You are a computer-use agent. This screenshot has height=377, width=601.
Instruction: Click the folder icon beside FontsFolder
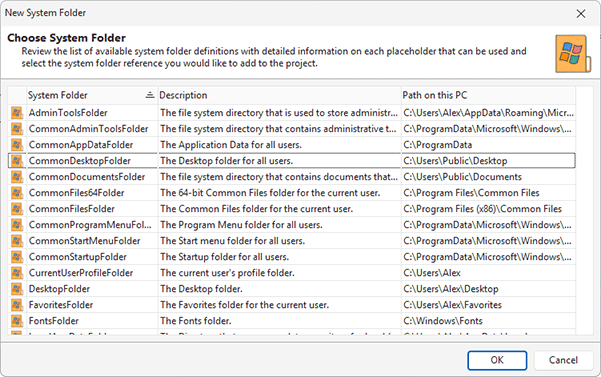point(17,321)
